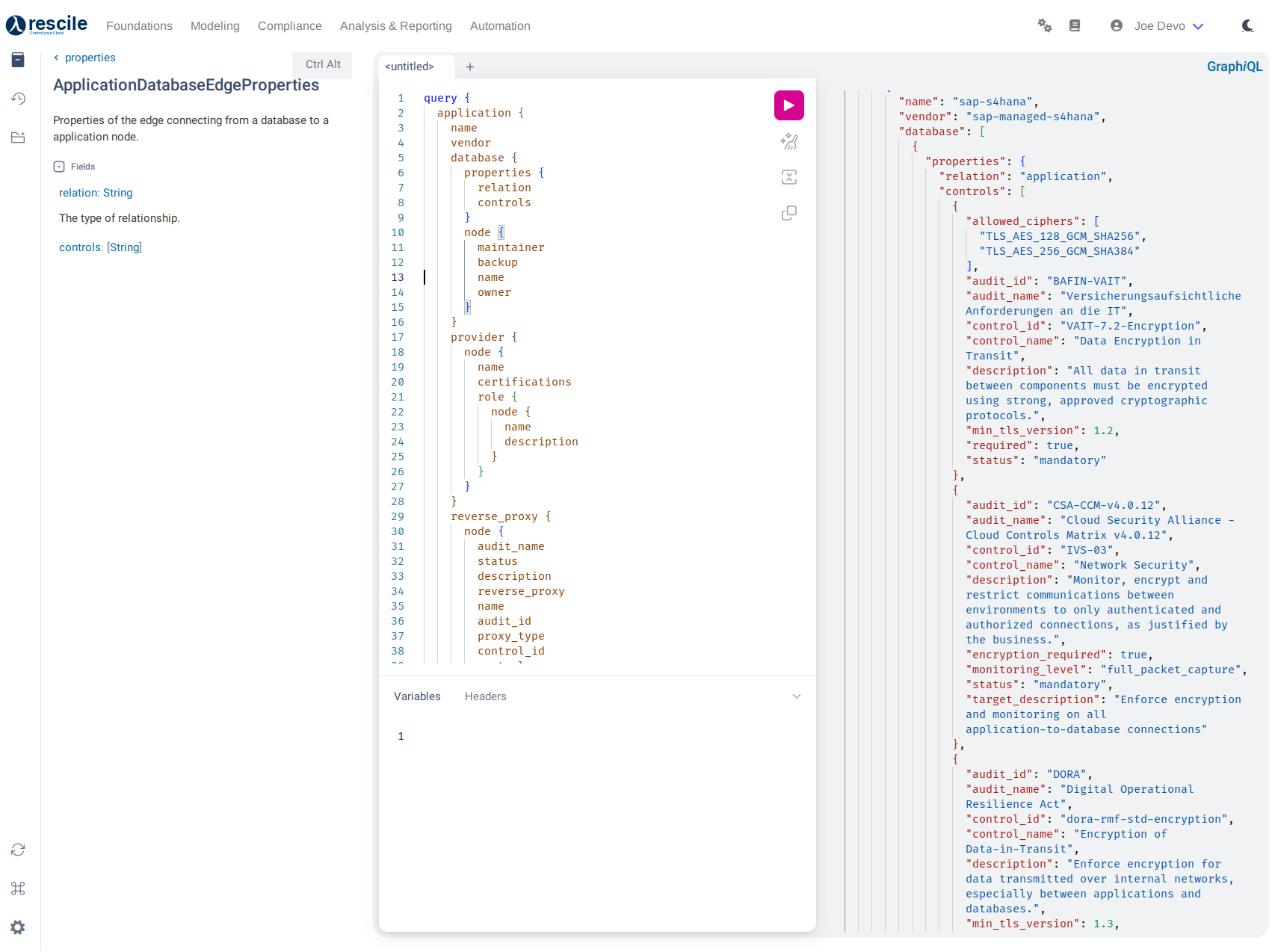
Task: Open the keyboard shortcuts dialog
Action: [18, 888]
